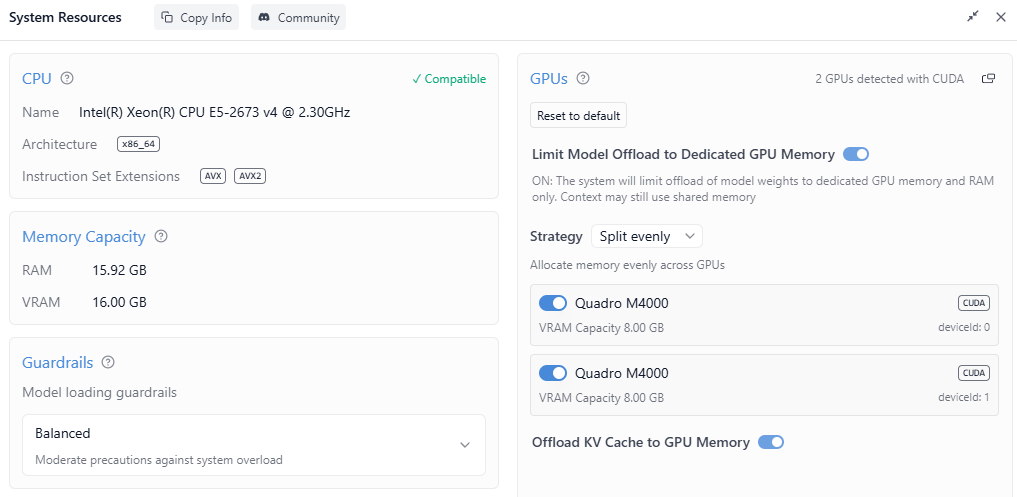
Task: Click the AVX2 instruction set badge
Action: point(250,176)
